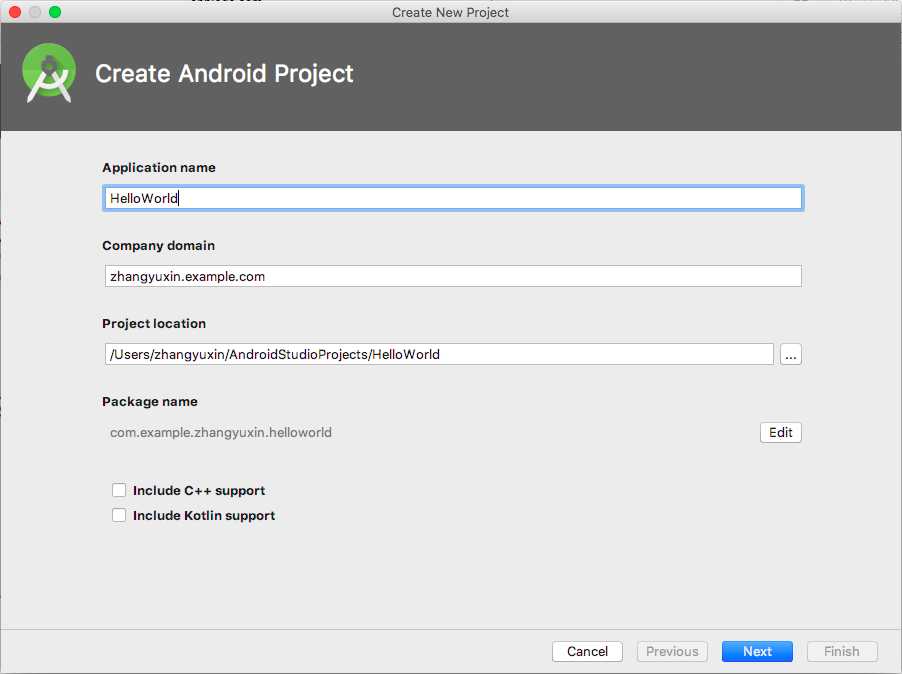Edit the package name
Viewport: 902px width, 674px height.
click(x=780, y=432)
